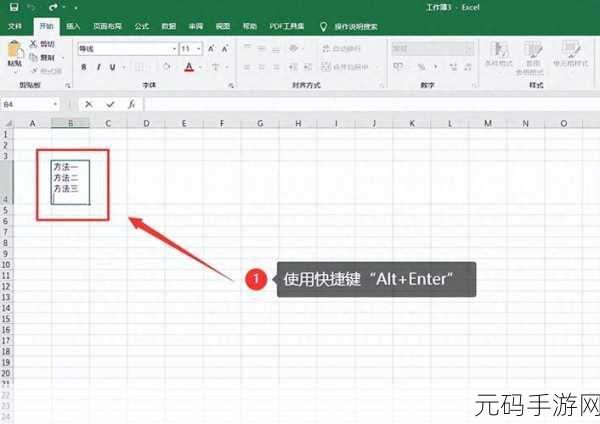Apply top vertical alignment
Screen dimensions: 600x424
pyautogui.click(x=248, y=48)
